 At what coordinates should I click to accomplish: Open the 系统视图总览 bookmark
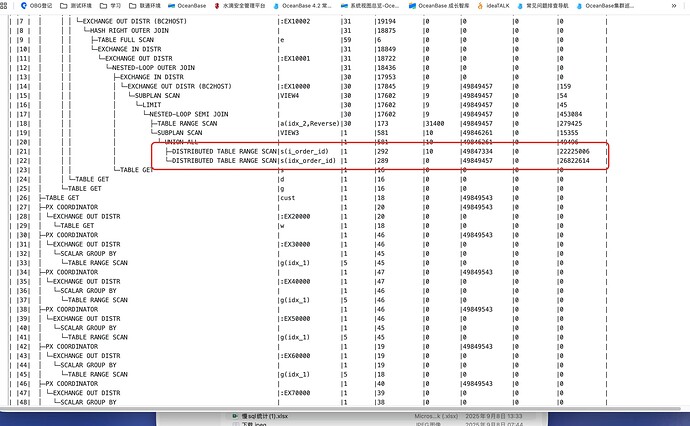click(x=370, y=6)
